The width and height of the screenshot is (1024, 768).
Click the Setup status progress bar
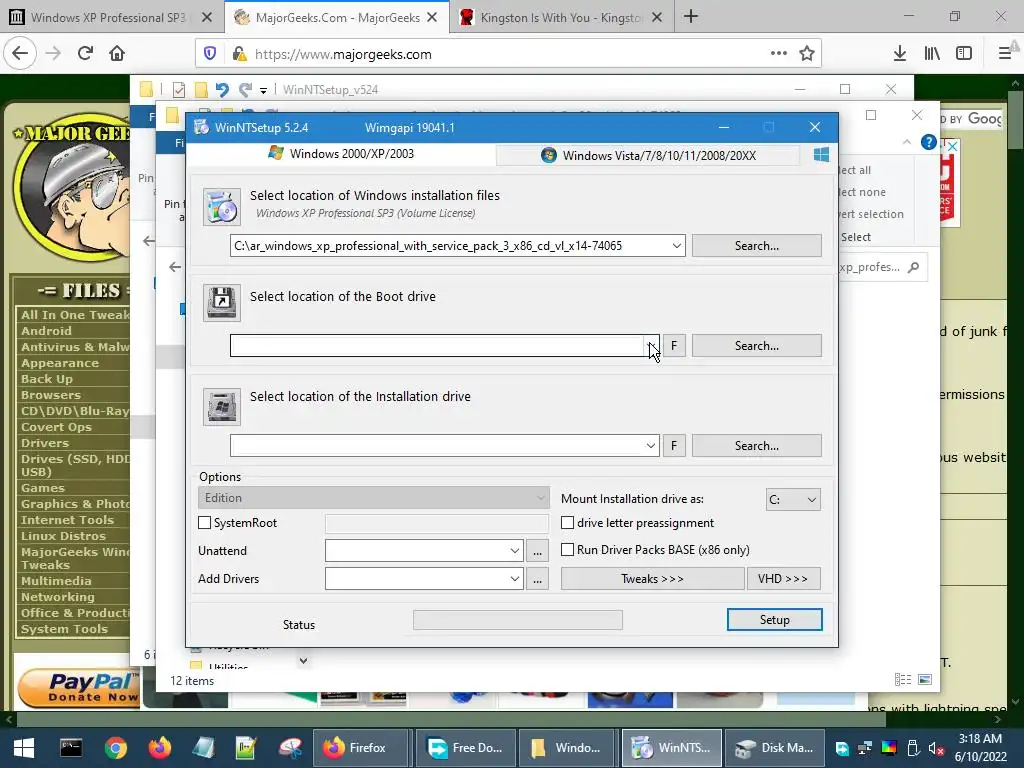[518, 620]
